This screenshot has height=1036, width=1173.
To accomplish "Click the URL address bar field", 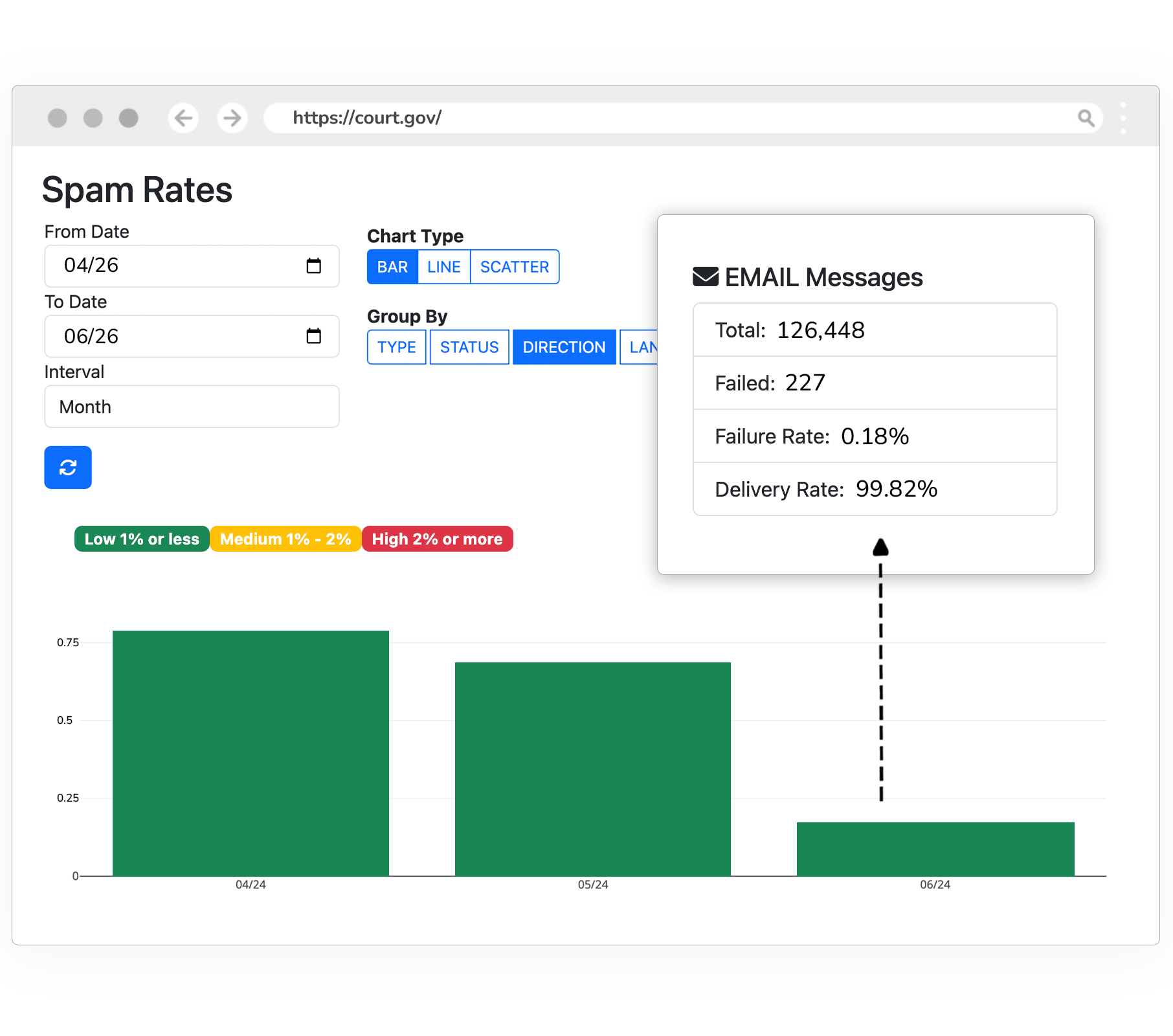I will 647,118.
